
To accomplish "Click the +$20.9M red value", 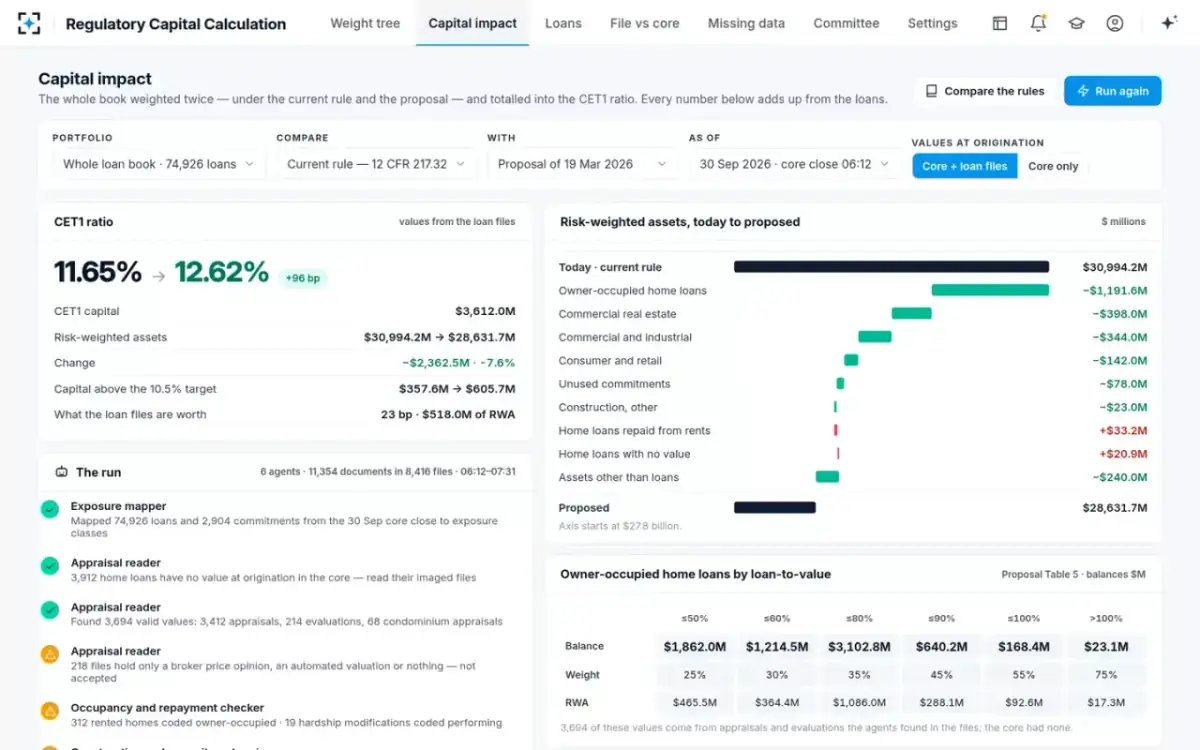I will [x=1123, y=454].
